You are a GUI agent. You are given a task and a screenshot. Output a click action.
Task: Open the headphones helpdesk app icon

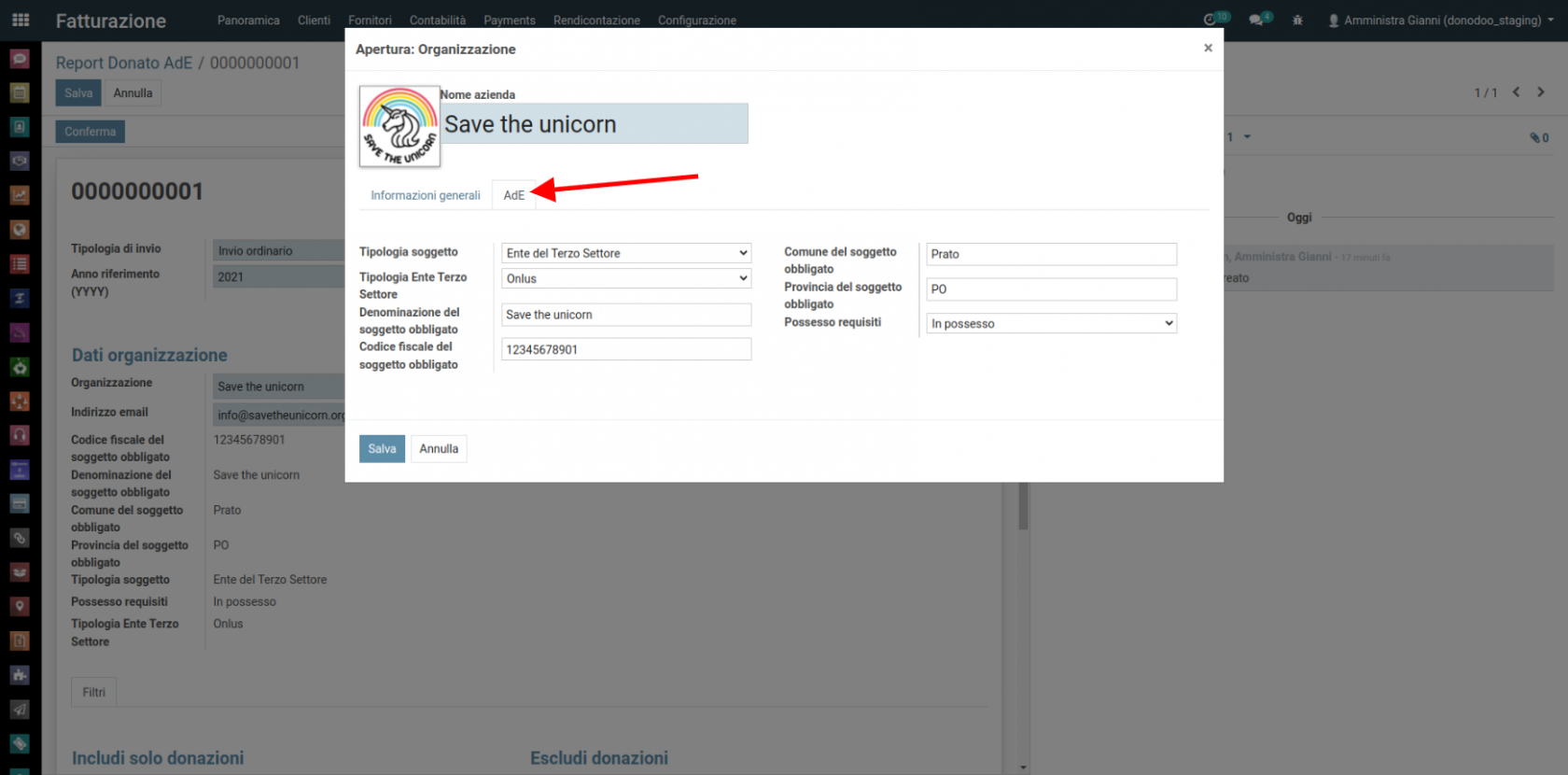(x=20, y=435)
